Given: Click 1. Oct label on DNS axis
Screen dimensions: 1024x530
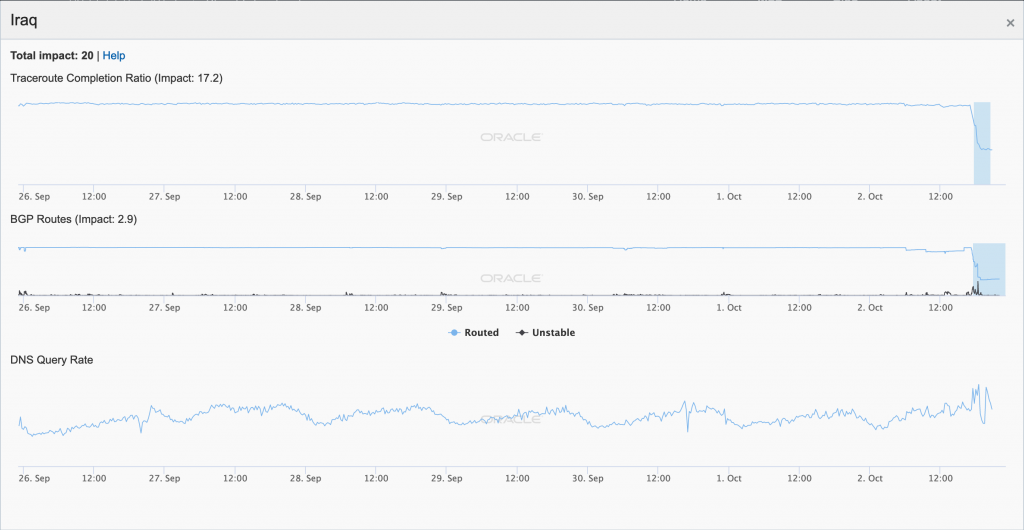Looking at the screenshot, I should pyautogui.click(x=729, y=479).
